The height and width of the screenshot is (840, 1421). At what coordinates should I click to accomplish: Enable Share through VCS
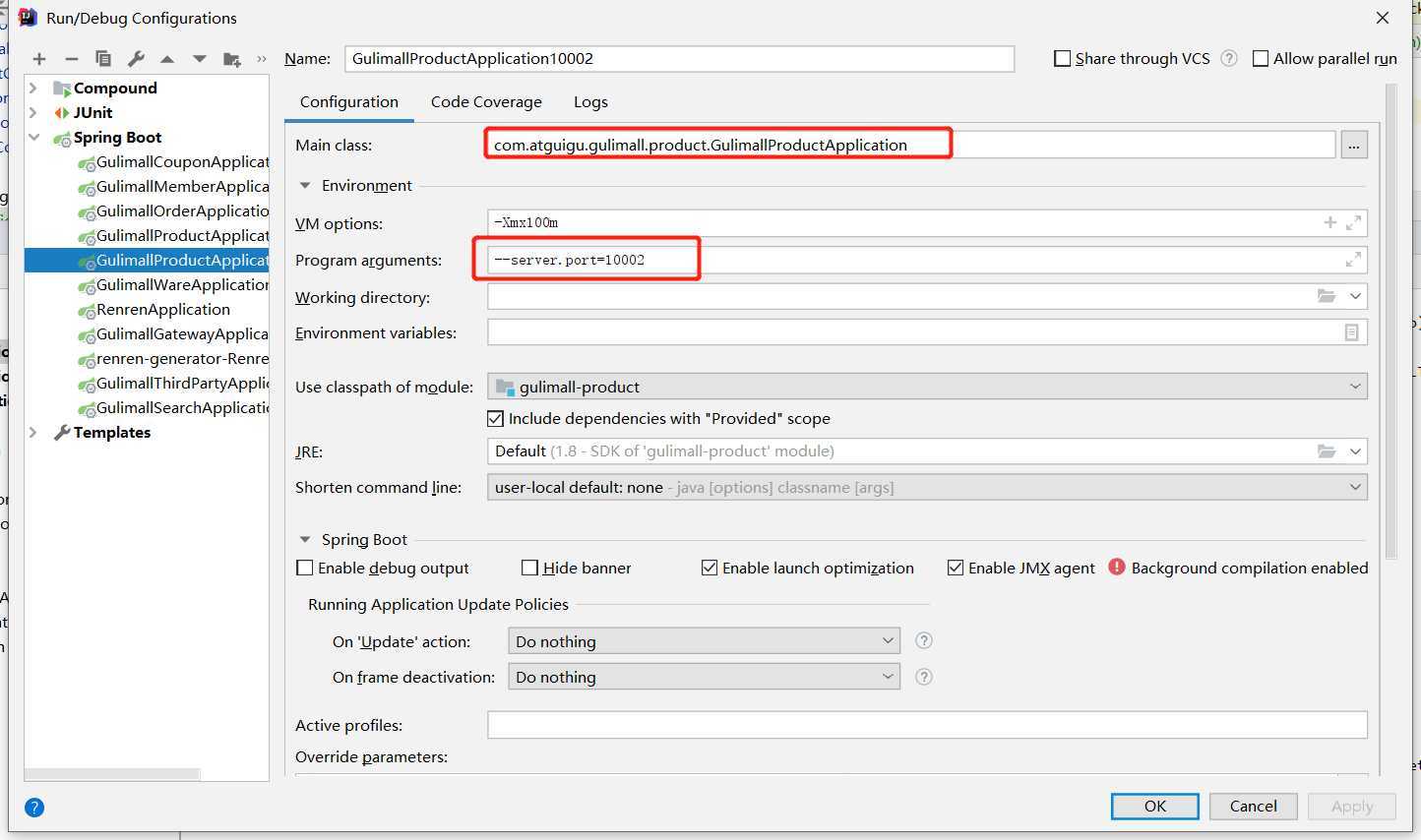[1062, 59]
